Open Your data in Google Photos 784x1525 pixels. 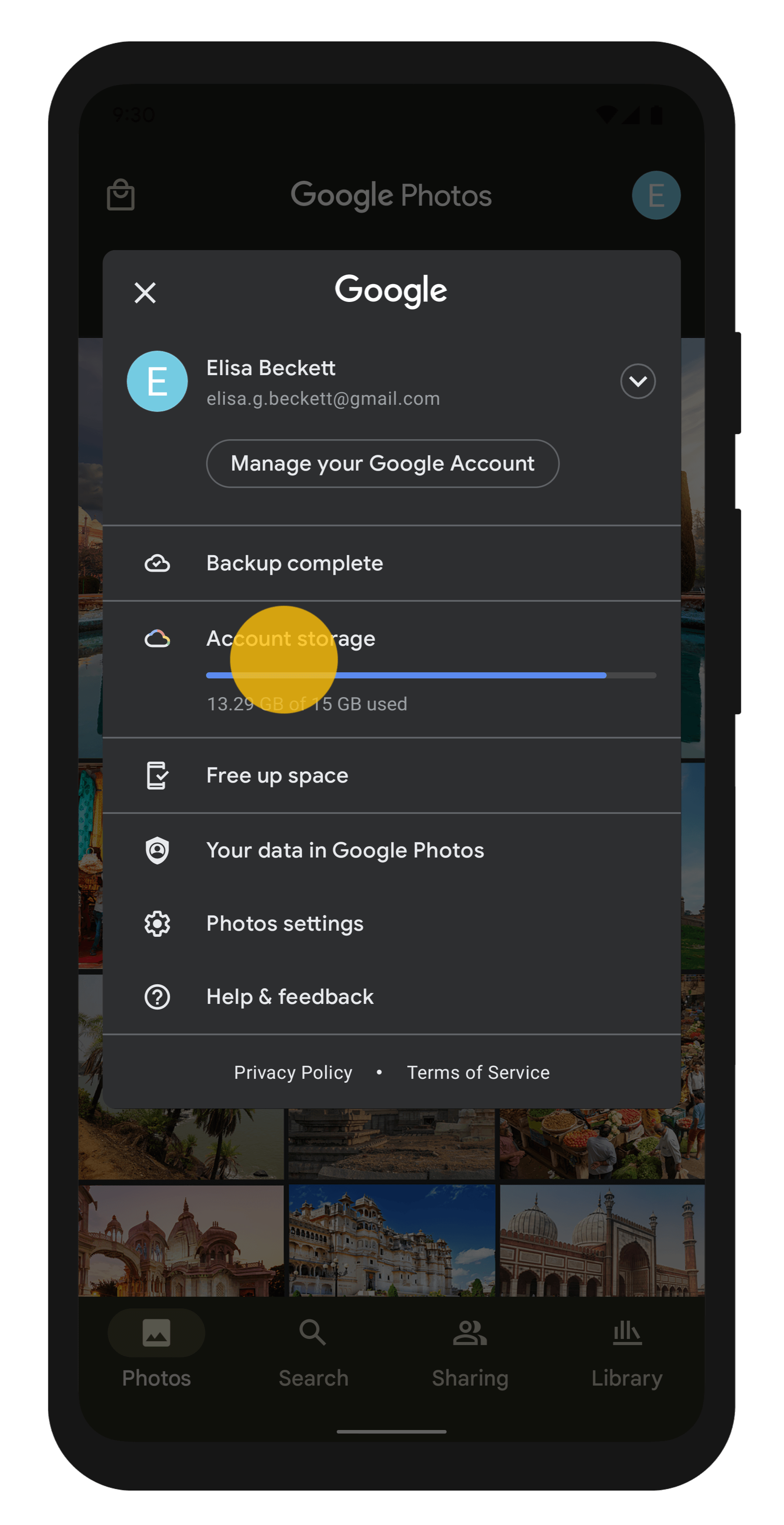pyautogui.click(x=345, y=850)
